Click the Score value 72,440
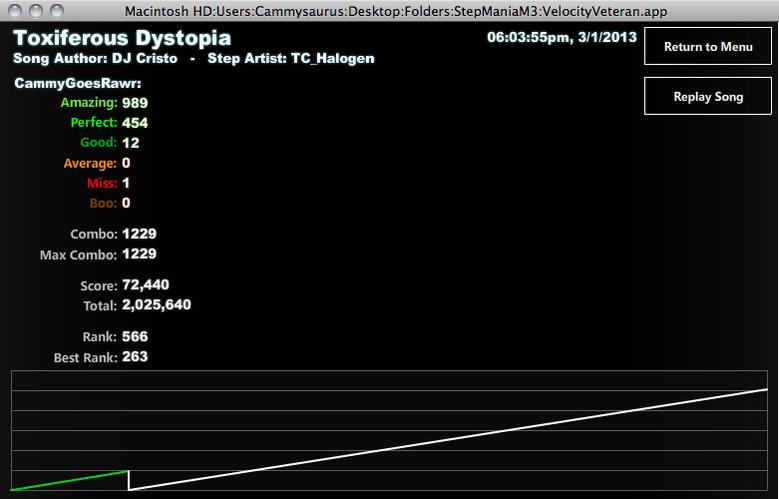Image resolution: width=779 pixels, height=499 pixels. [x=146, y=285]
